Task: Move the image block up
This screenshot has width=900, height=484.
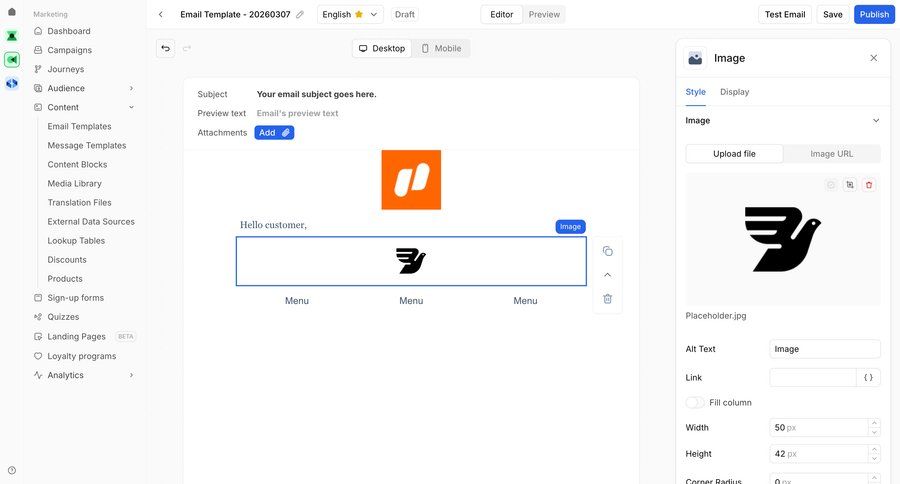Action: 607,274
